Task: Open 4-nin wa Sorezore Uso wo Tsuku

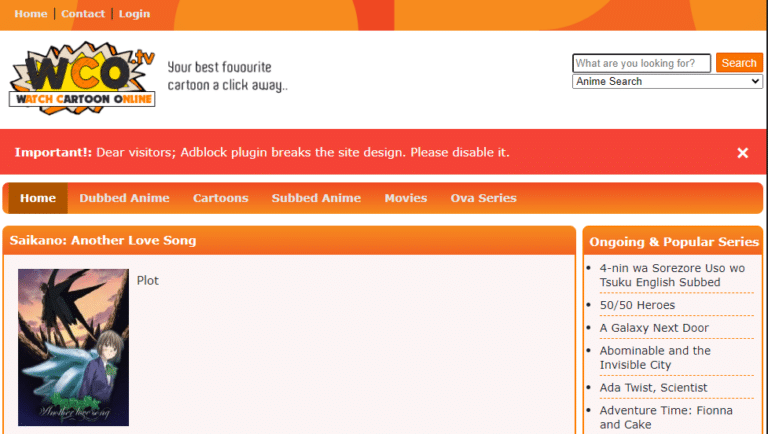Action: 672,275
